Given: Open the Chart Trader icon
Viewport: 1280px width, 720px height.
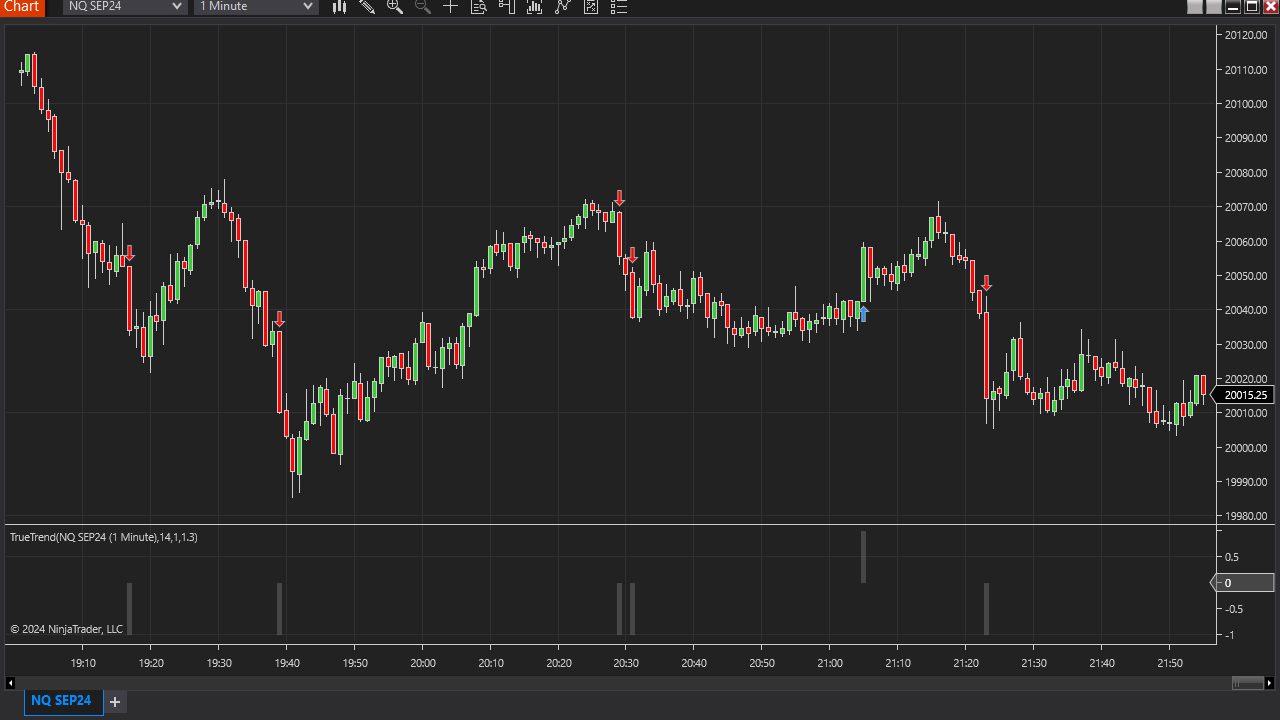Looking at the screenshot, I should [507, 7].
